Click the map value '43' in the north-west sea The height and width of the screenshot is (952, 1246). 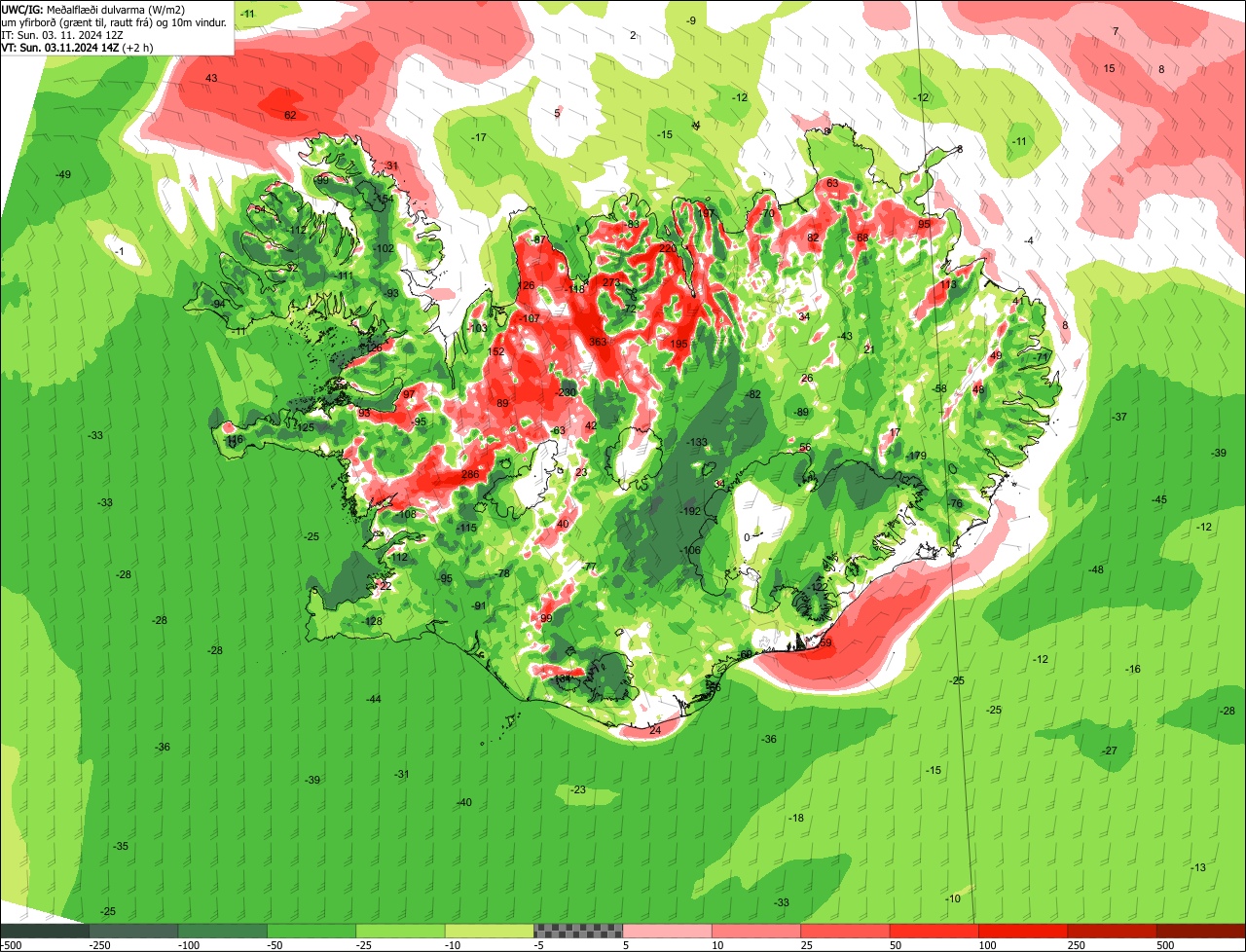click(x=211, y=78)
